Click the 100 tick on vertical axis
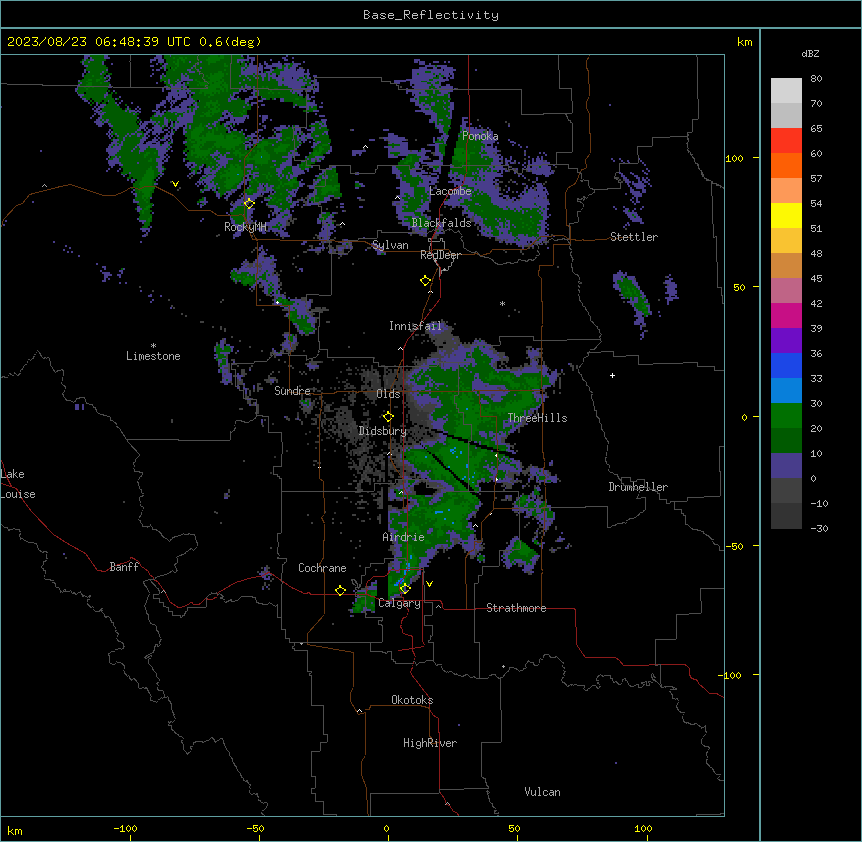Viewport: 862px width, 842px height. click(734, 158)
